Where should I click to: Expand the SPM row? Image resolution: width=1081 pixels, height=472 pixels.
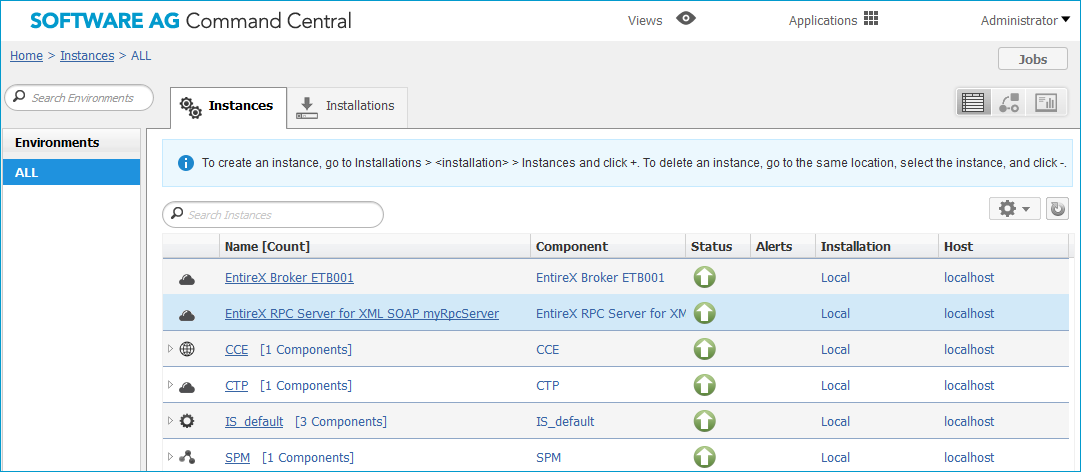[x=170, y=456]
